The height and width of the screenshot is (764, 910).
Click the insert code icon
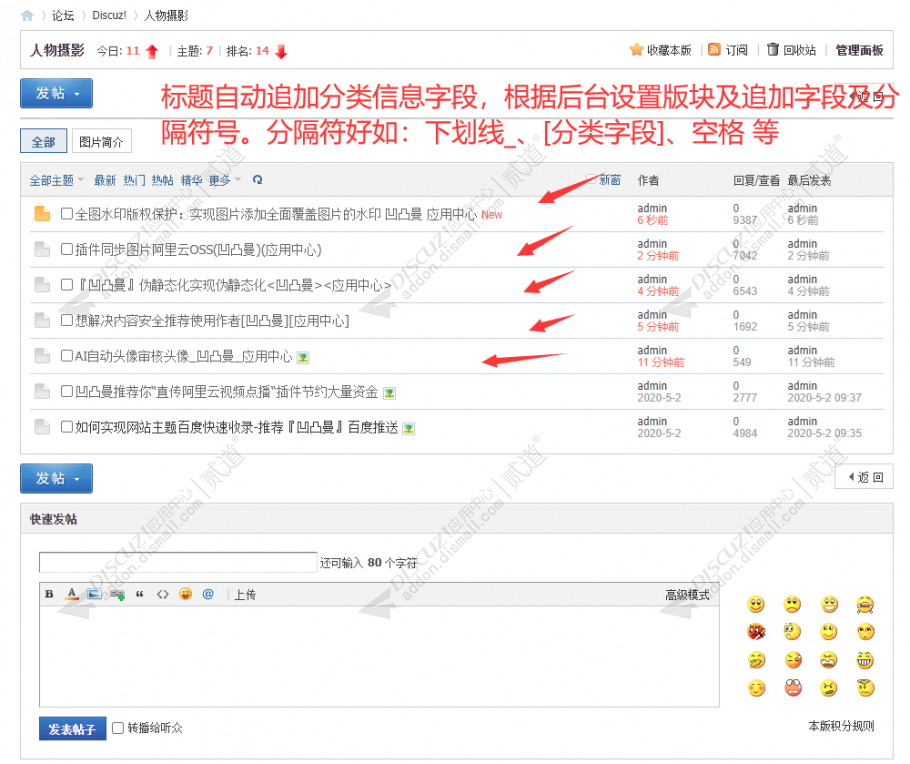163,594
